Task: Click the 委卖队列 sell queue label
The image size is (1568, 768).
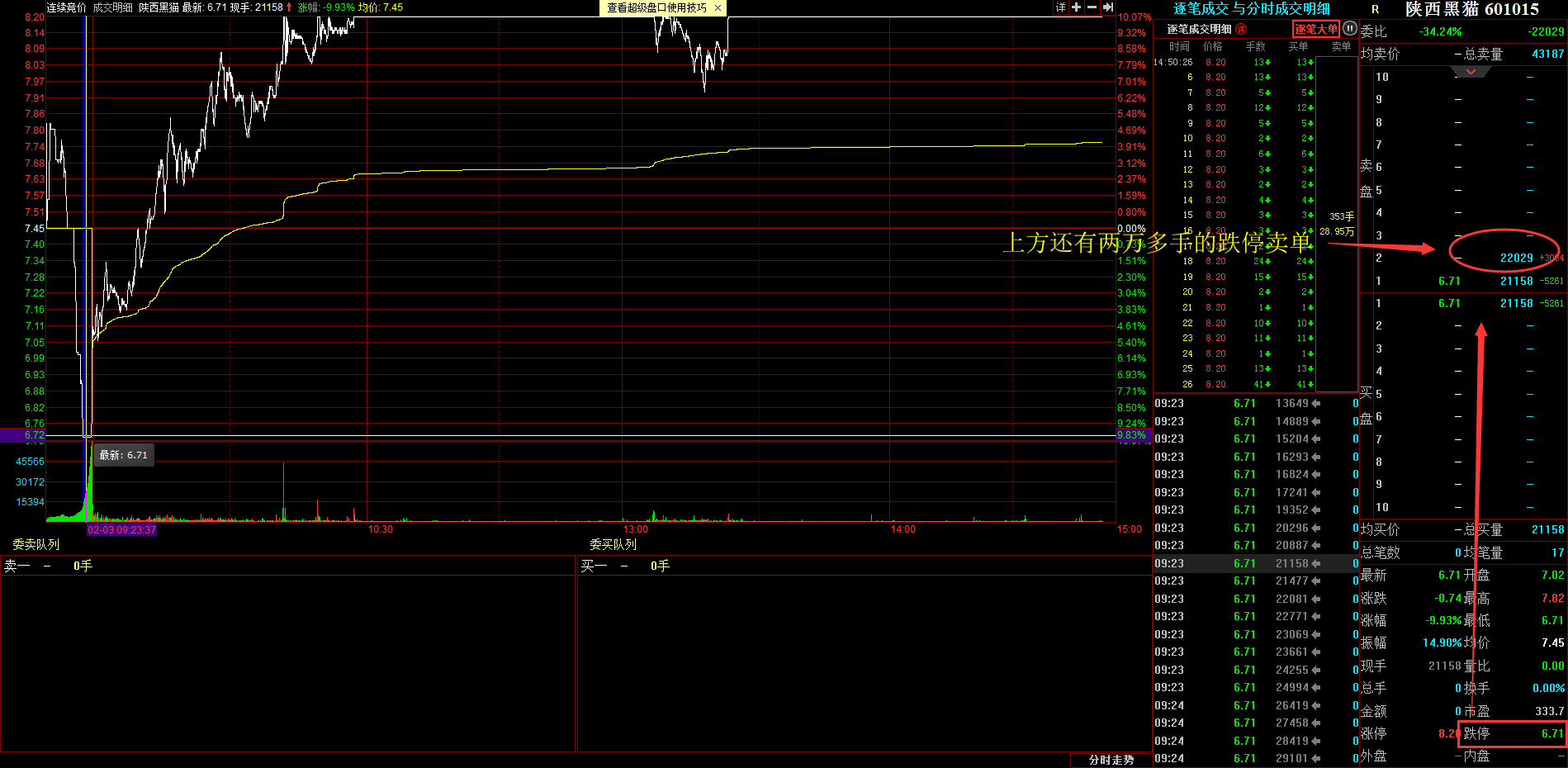Action: click(x=36, y=544)
